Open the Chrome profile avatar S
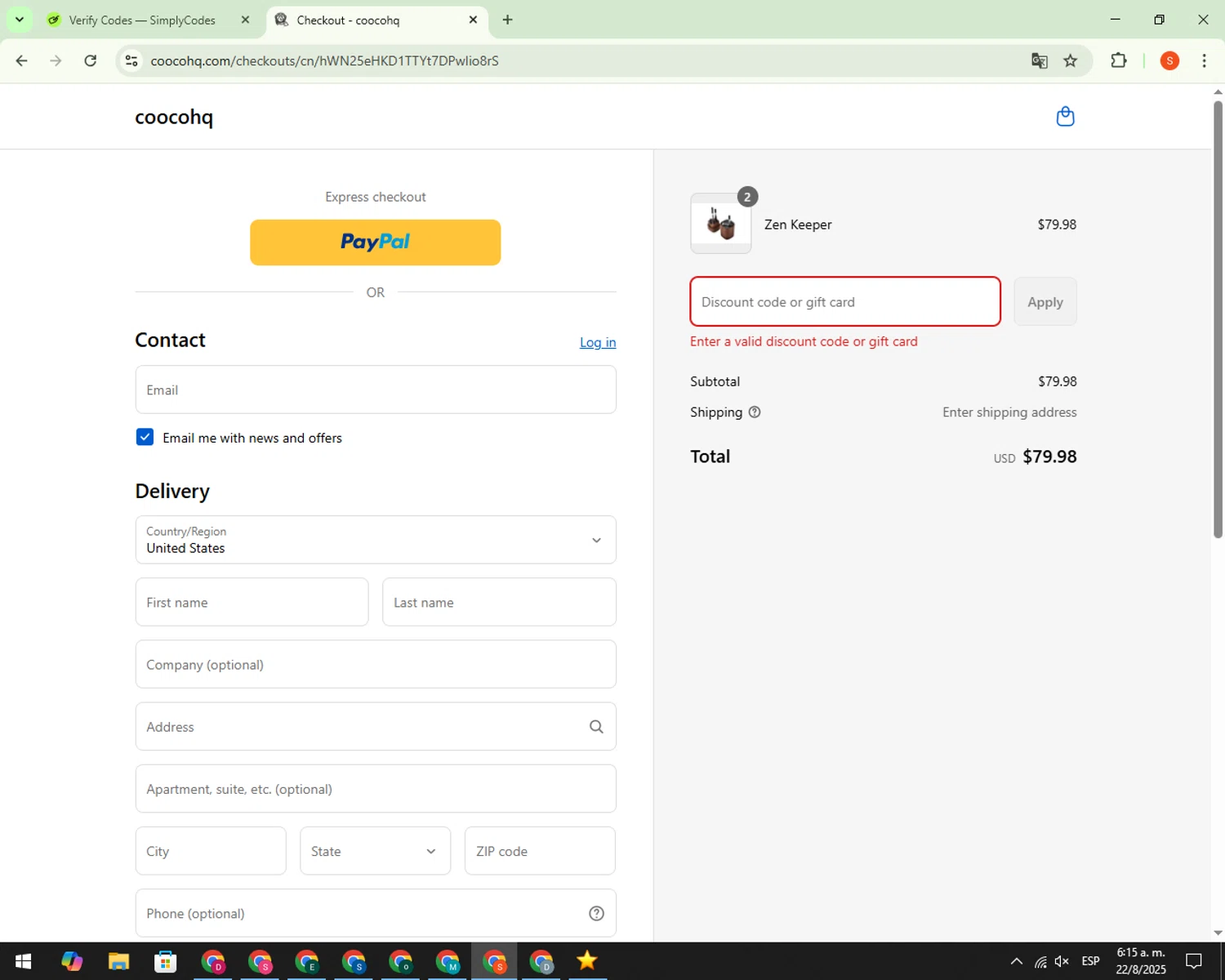Image resolution: width=1225 pixels, height=980 pixels. pos(1169,60)
